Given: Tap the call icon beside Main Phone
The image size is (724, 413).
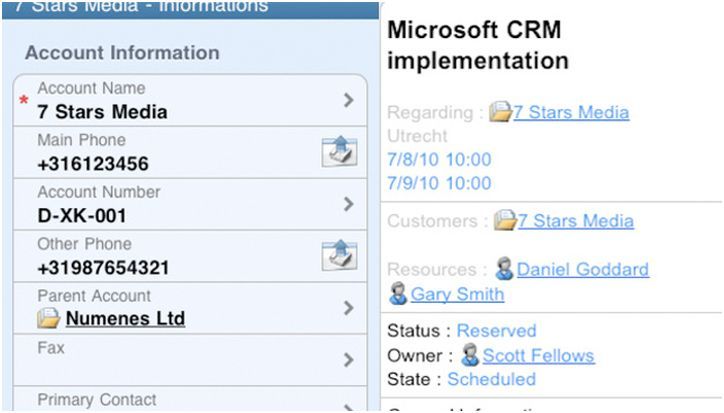Looking at the screenshot, I should click(x=339, y=152).
